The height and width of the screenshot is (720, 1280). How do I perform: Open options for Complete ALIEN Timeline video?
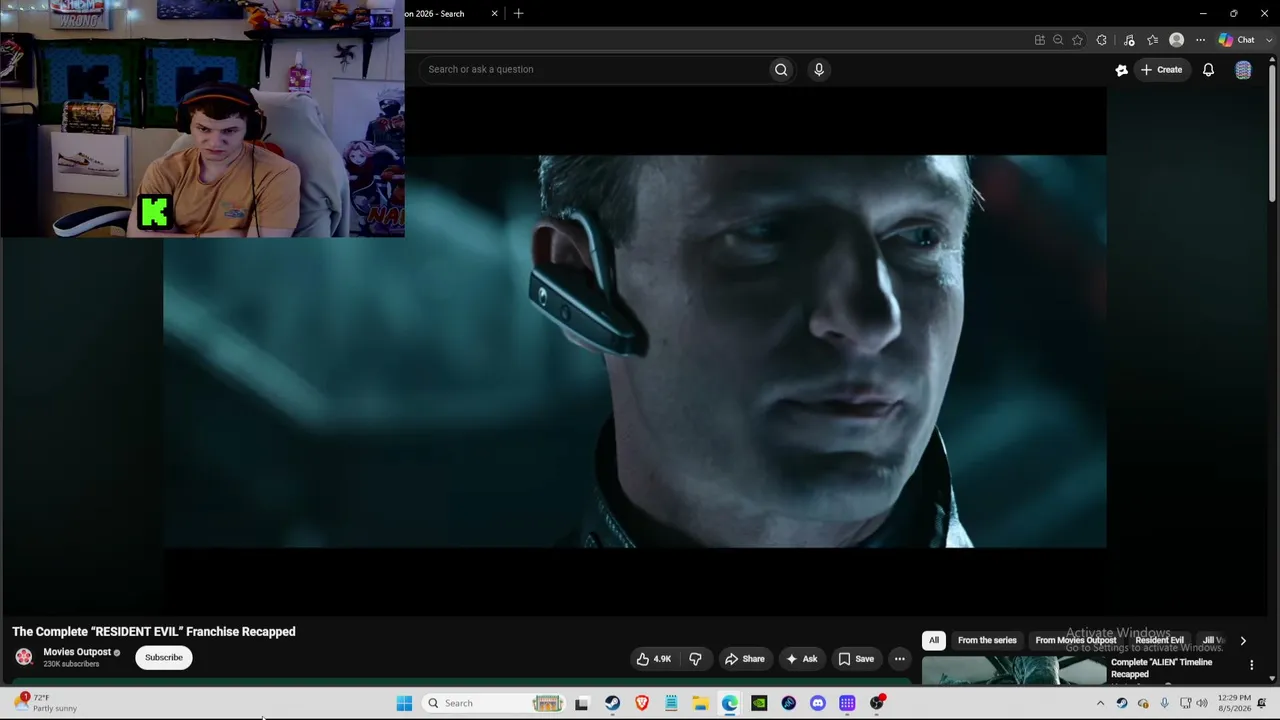point(1251,665)
